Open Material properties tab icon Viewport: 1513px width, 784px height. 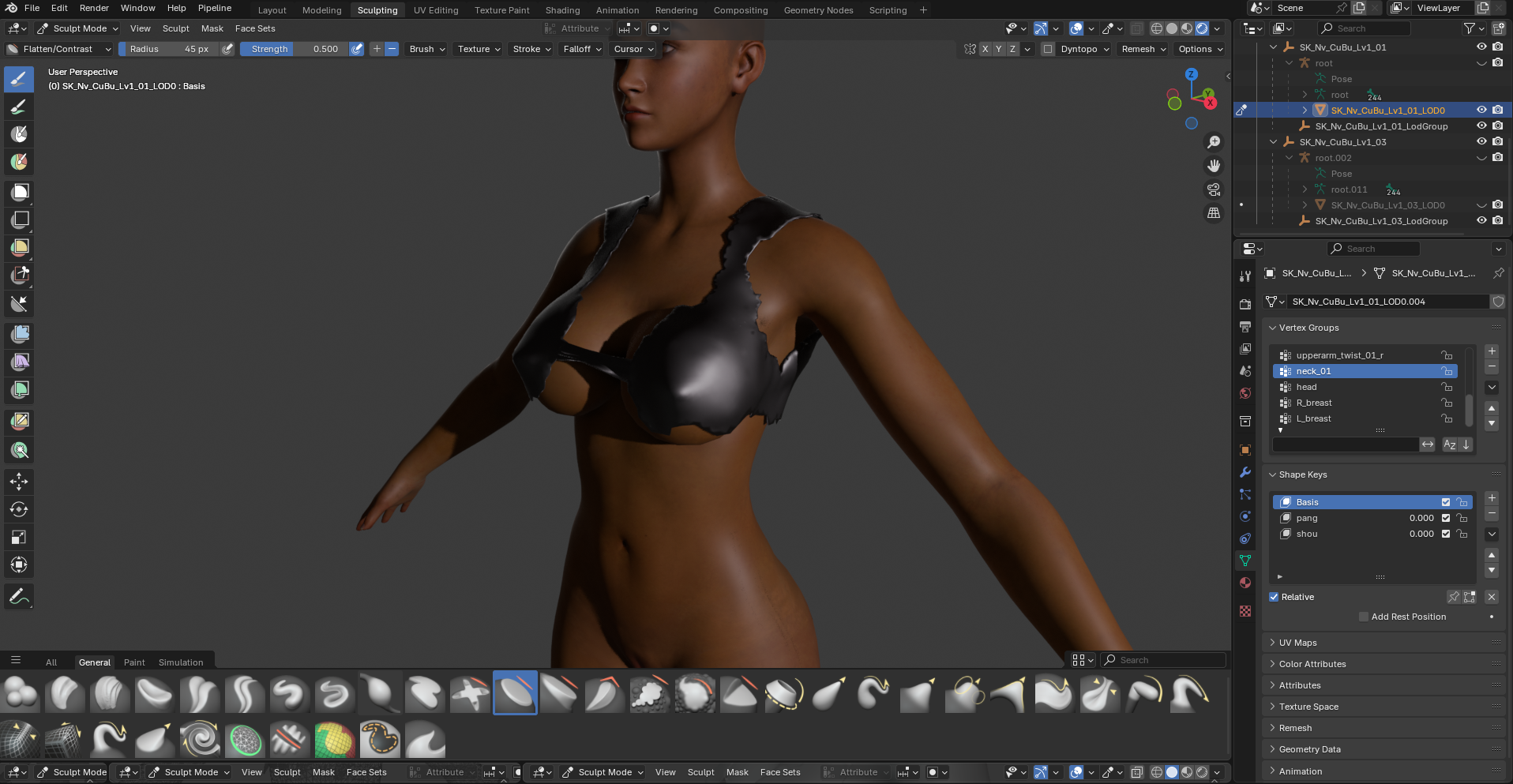pos(1245,583)
